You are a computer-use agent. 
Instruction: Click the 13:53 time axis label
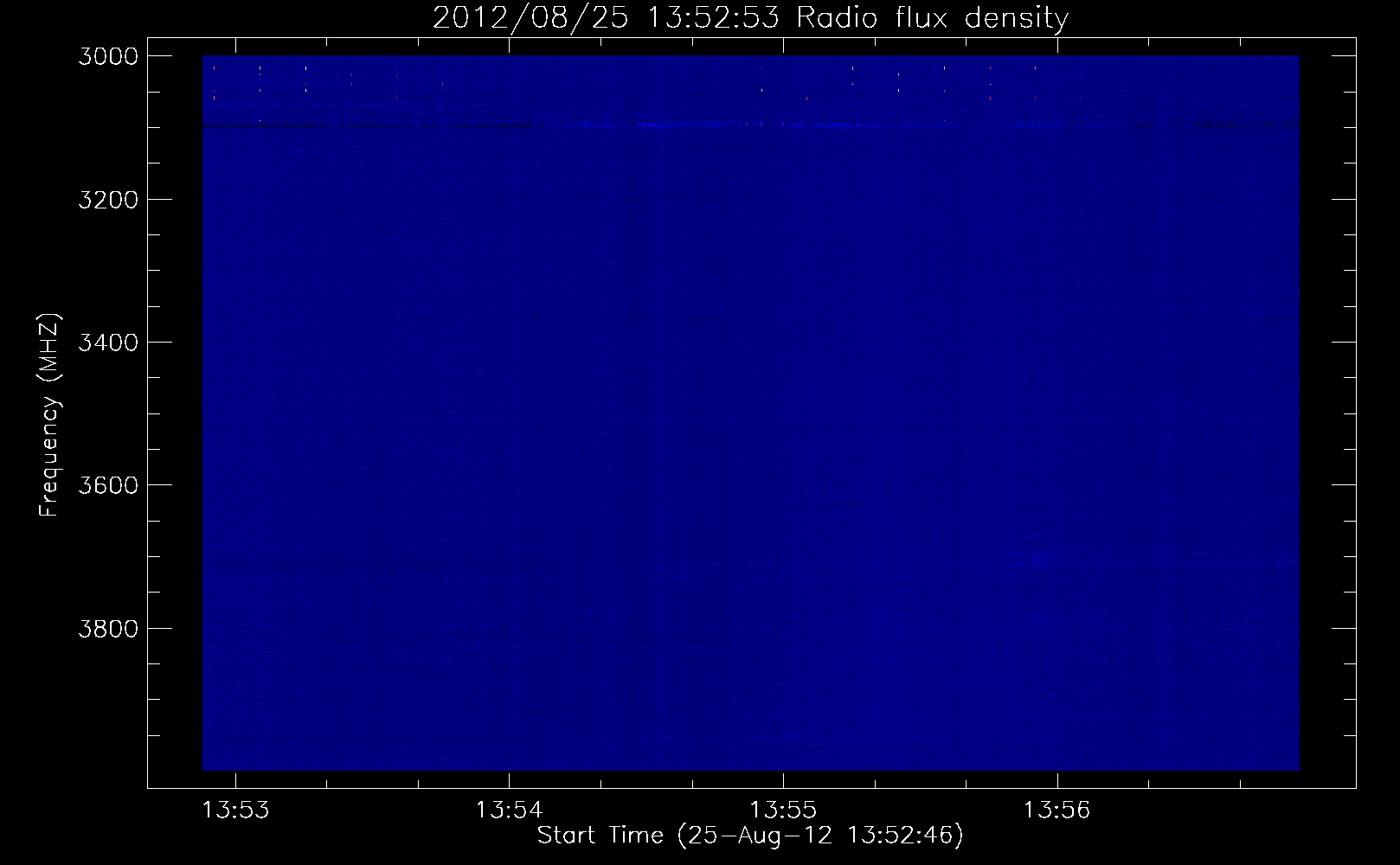pyautogui.click(x=235, y=811)
